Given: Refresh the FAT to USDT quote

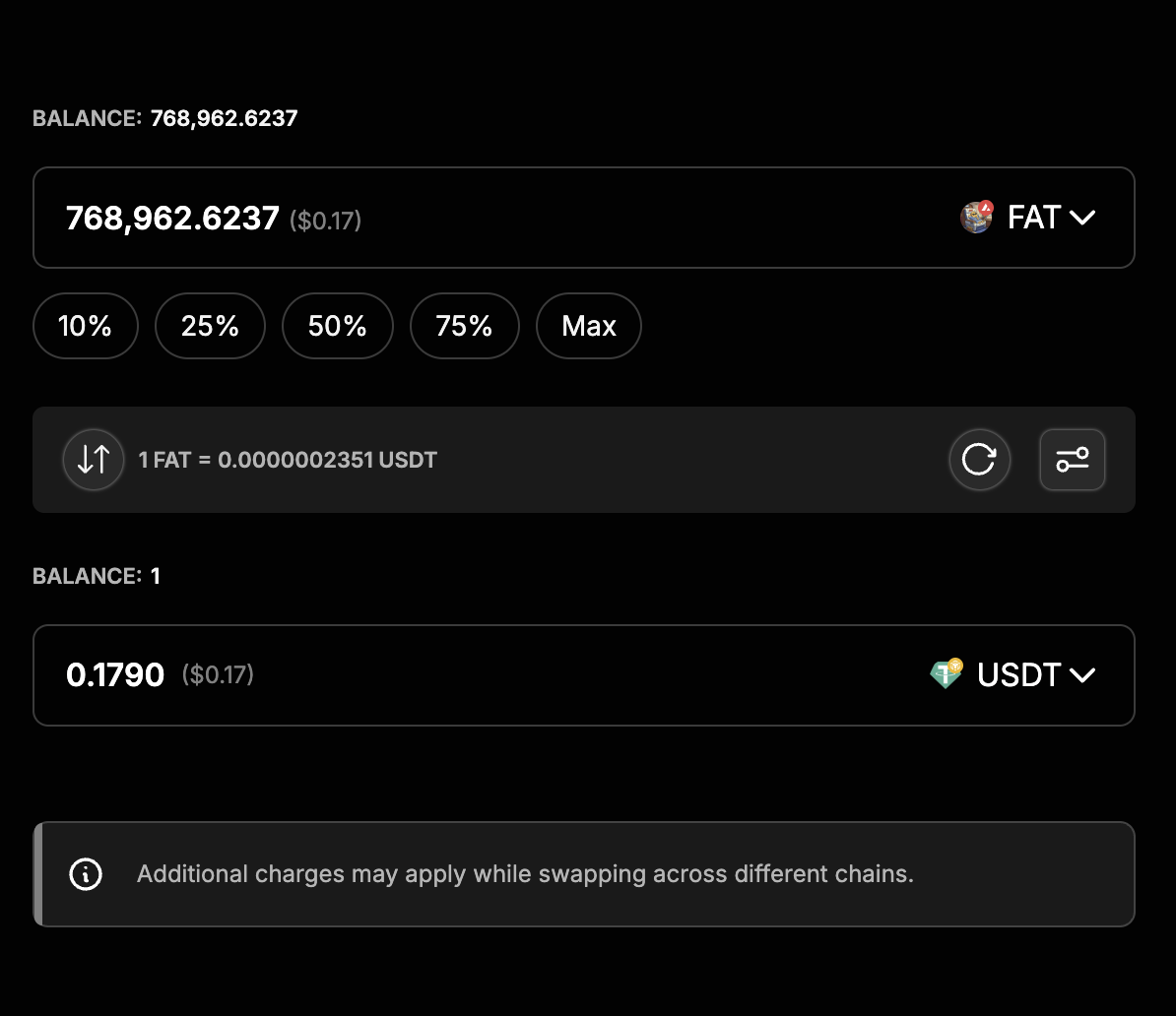Looking at the screenshot, I should tap(979, 460).
